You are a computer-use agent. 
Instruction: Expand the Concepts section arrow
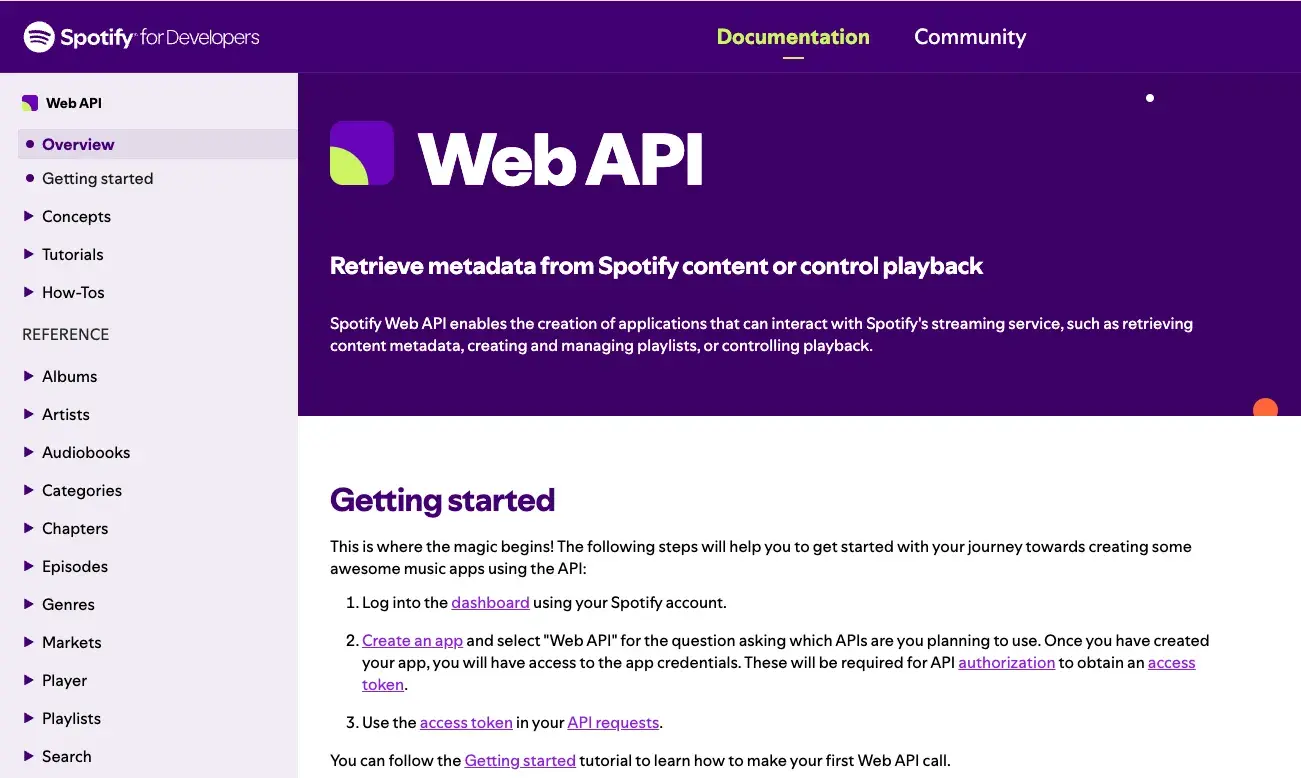tap(29, 216)
